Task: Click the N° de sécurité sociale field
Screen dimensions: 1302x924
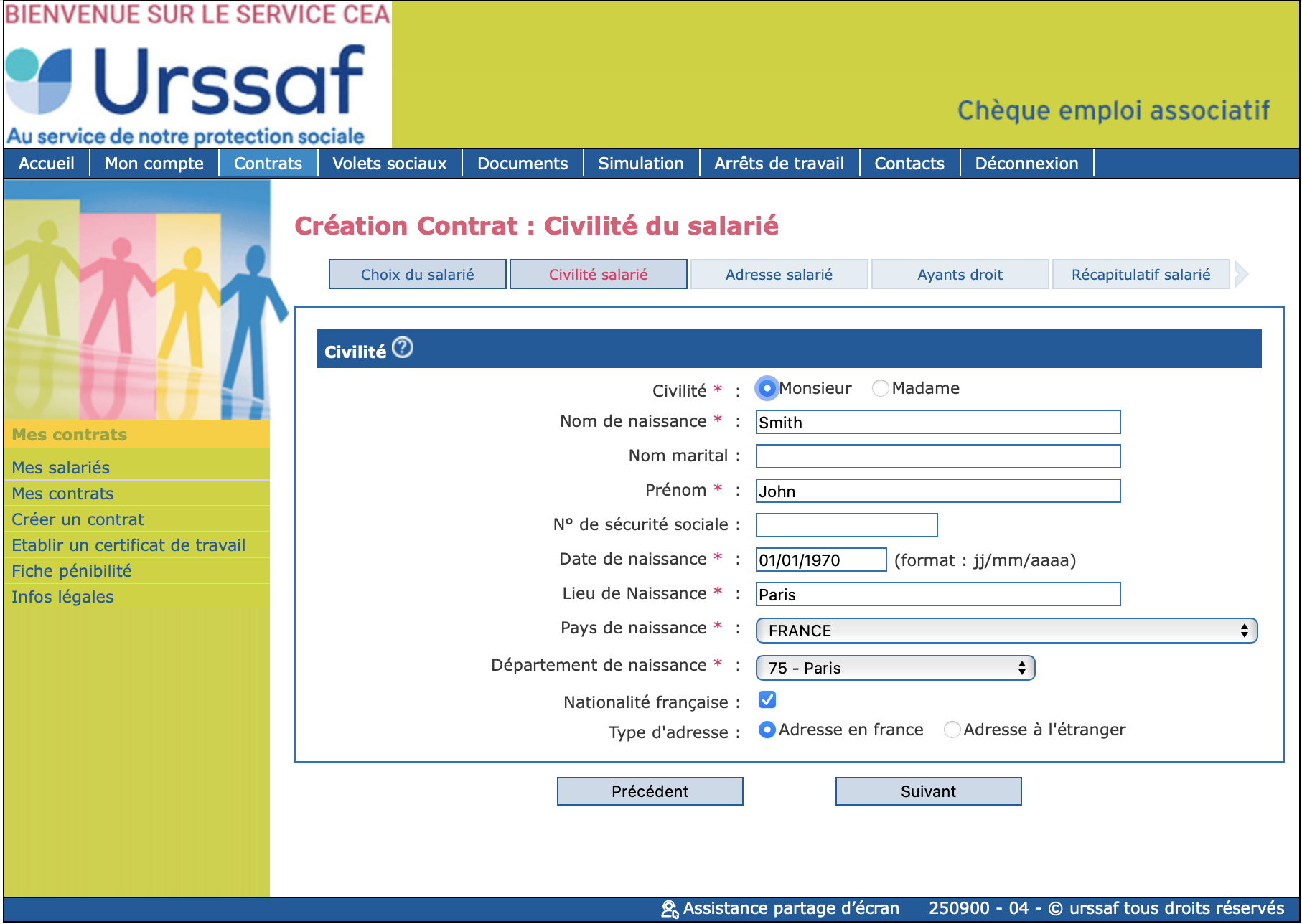Action: [x=846, y=525]
